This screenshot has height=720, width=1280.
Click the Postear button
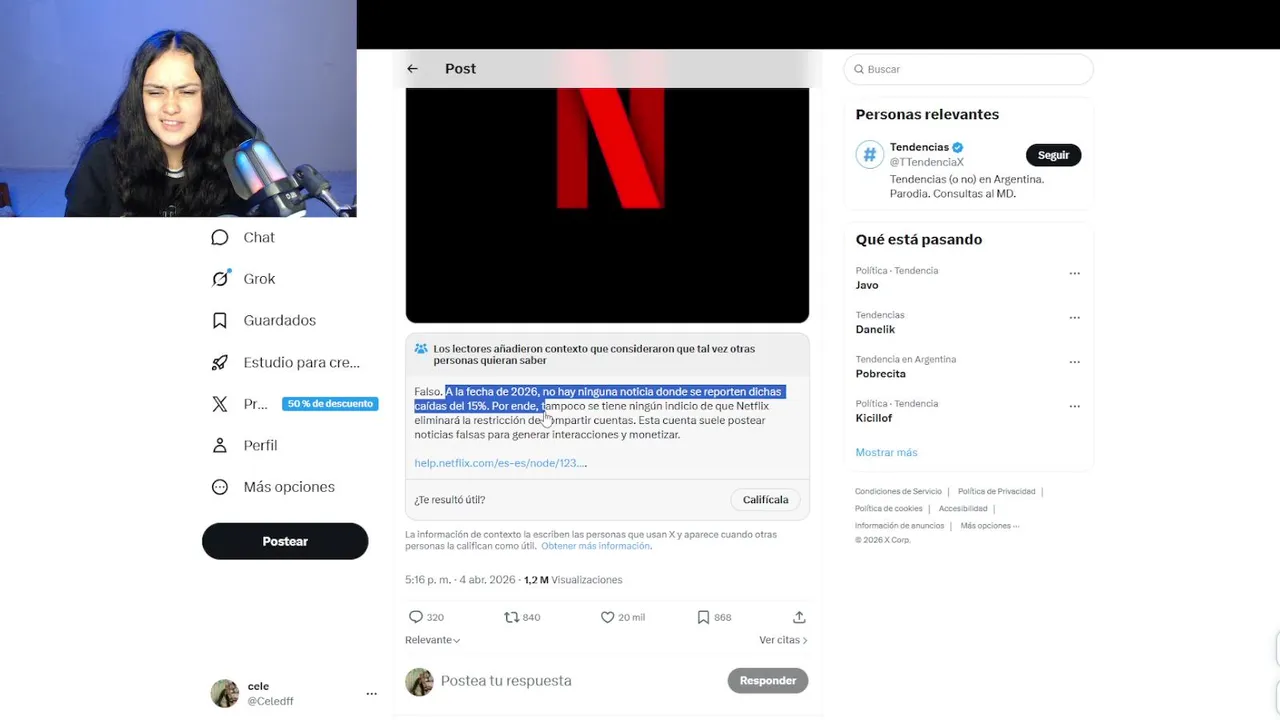285,541
